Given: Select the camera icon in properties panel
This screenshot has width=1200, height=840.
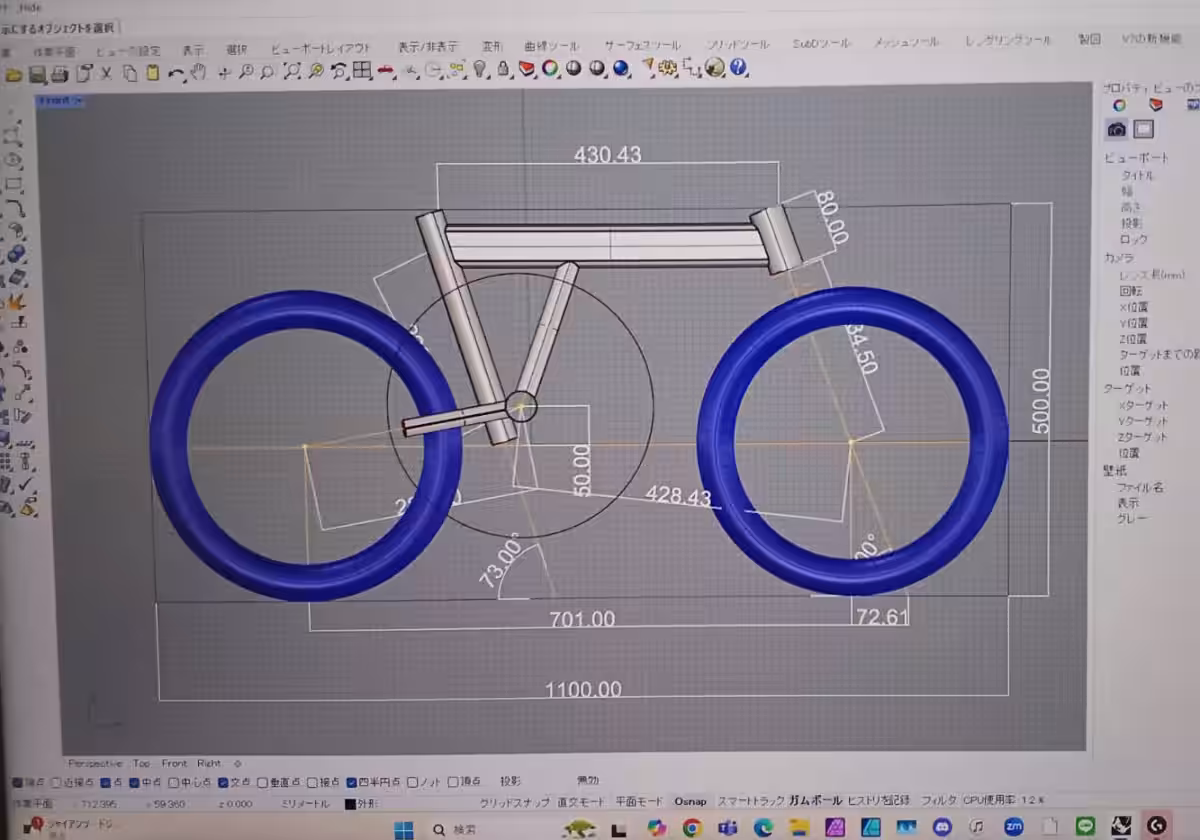Looking at the screenshot, I should coord(1117,129).
